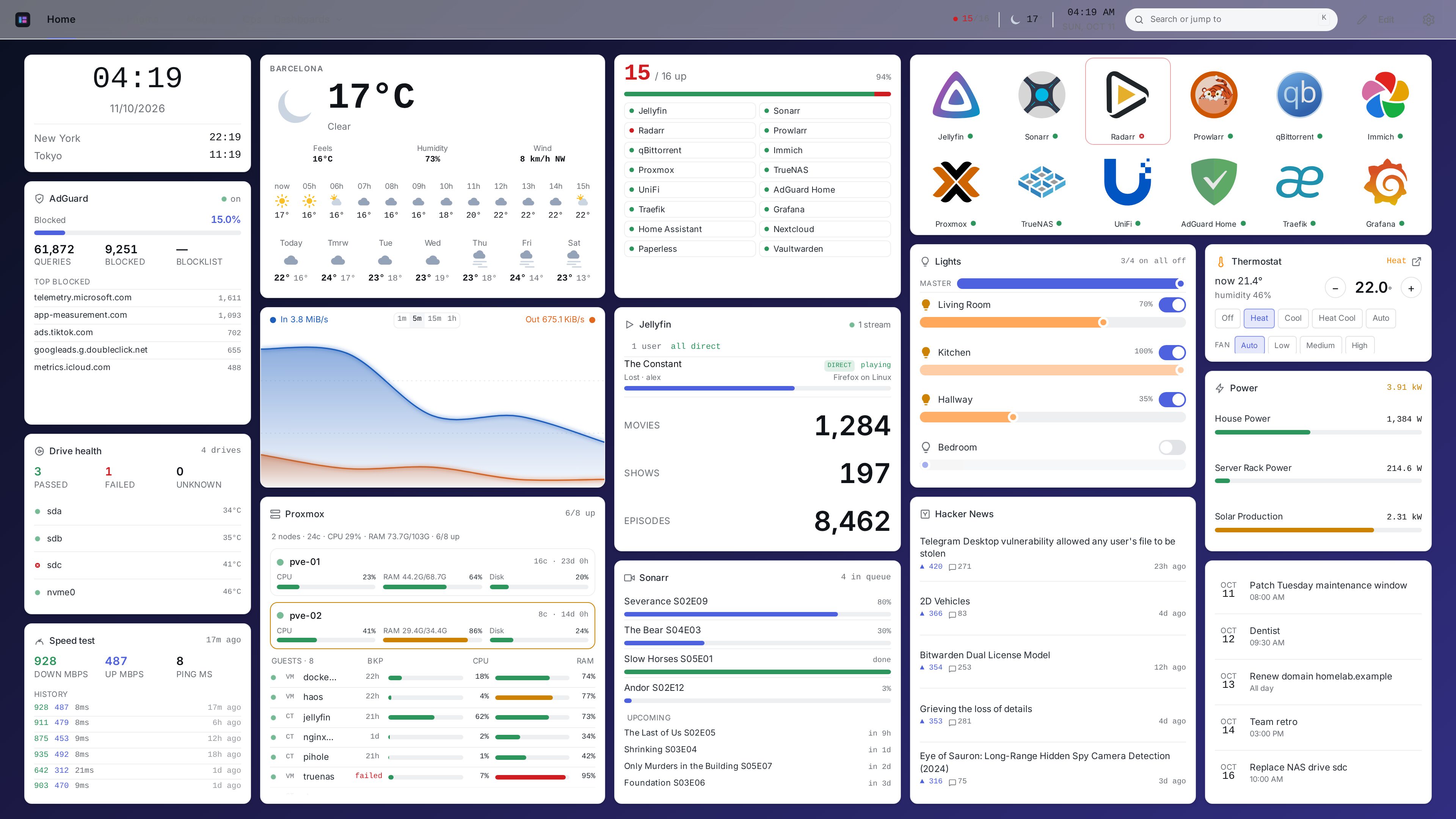The image size is (1456, 819).
Task: Turn off the Living Room light switch
Action: tap(1172, 304)
